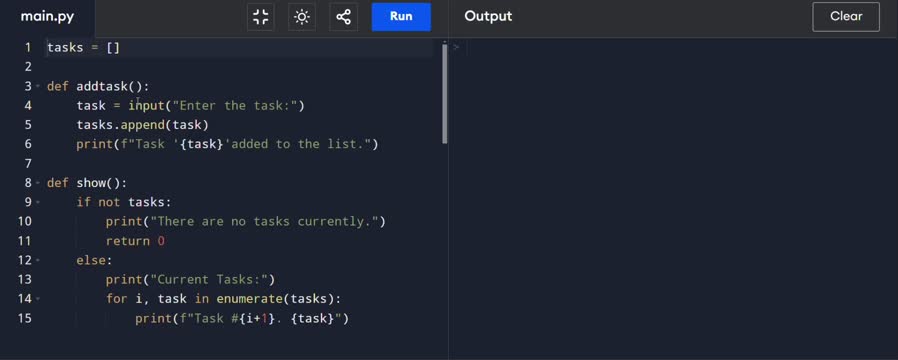This screenshot has width=898, height=360.
Task: Clear the output panel
Action: pyautogui.click(x=846, y=17)
